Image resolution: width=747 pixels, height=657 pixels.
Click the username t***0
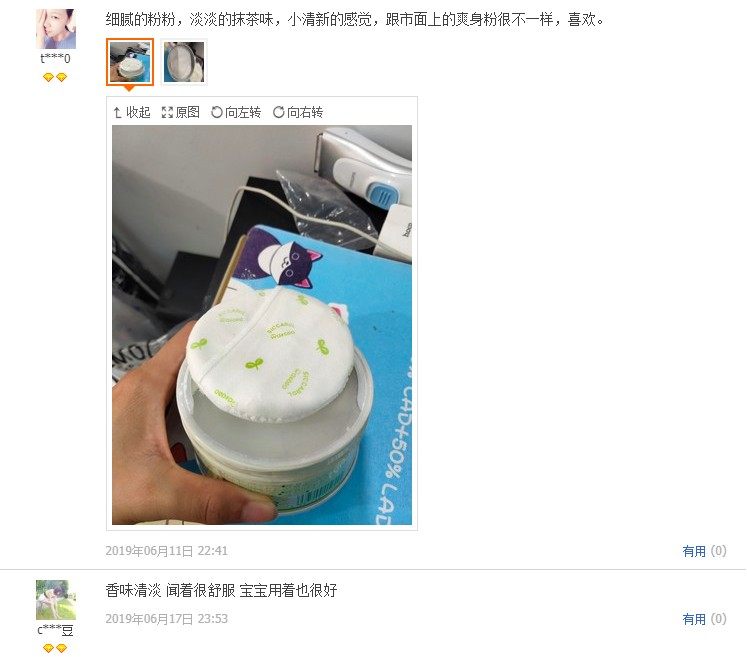coord(56,59)
